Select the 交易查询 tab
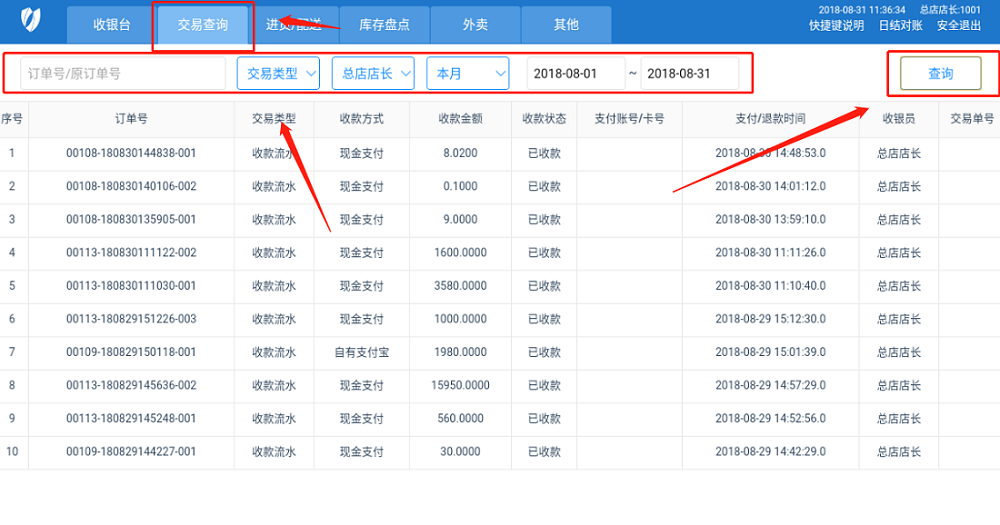The height and width of the screenshot is (525, 1000). pyautogui.click(x=202, y=25)
